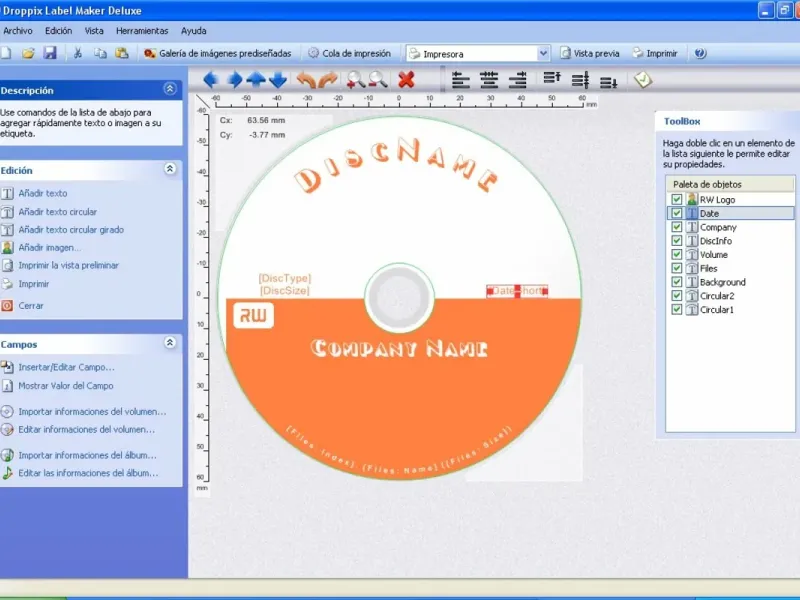Select the DateShort field on disc
Viewport: 800px width, 600px height.
(x=517, y=291)
